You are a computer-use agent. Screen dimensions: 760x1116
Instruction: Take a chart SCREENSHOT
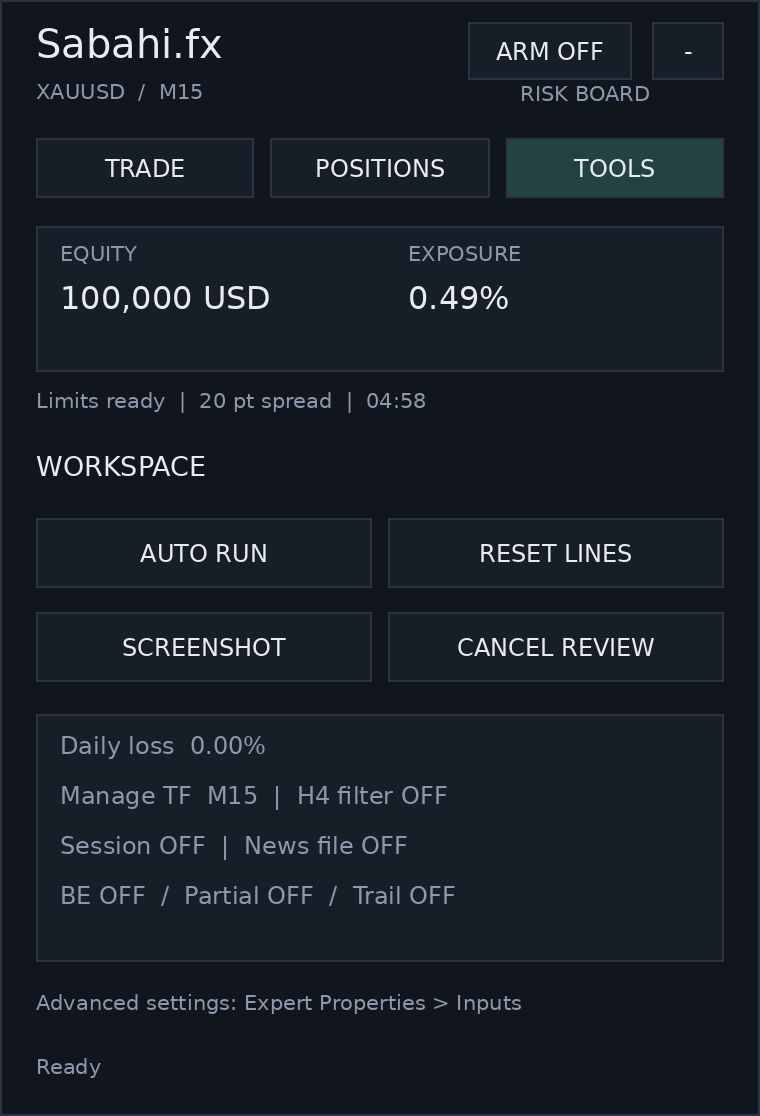pyautogui.click(x=204, y=647)
